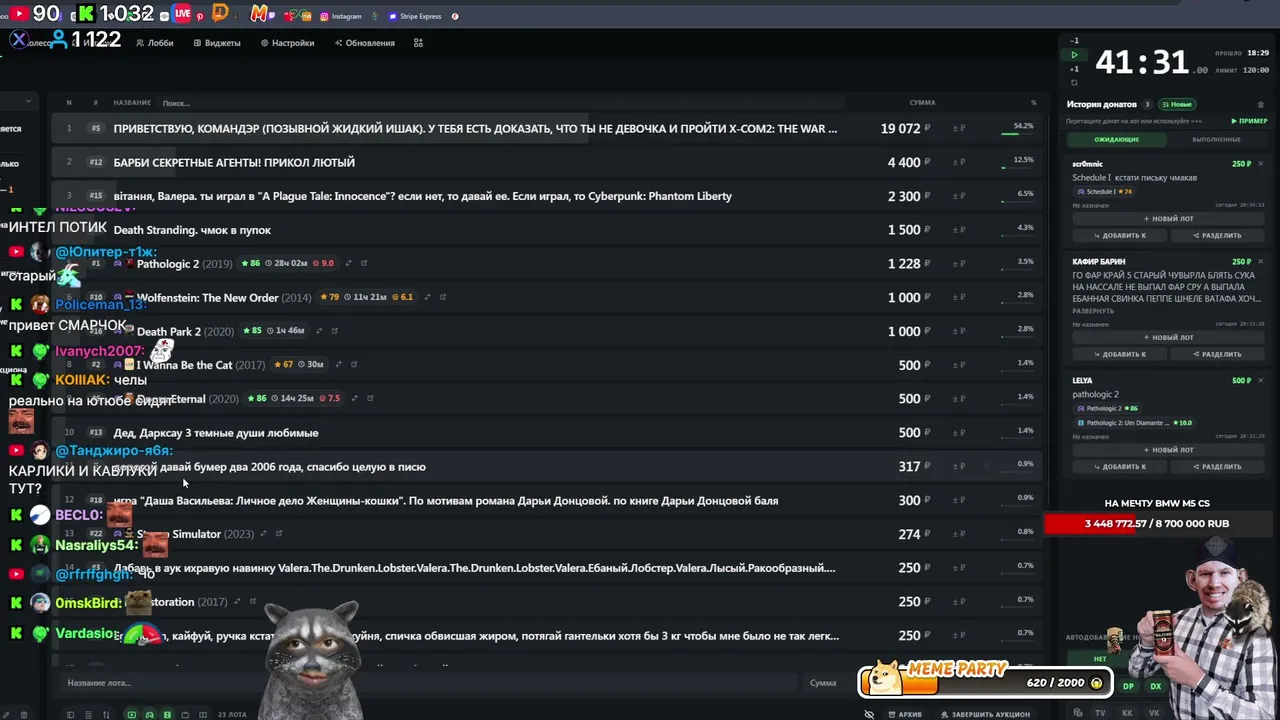Create new lot from LELYA donation
This screenshot has height=720, width=1280.
(1168, 450)
